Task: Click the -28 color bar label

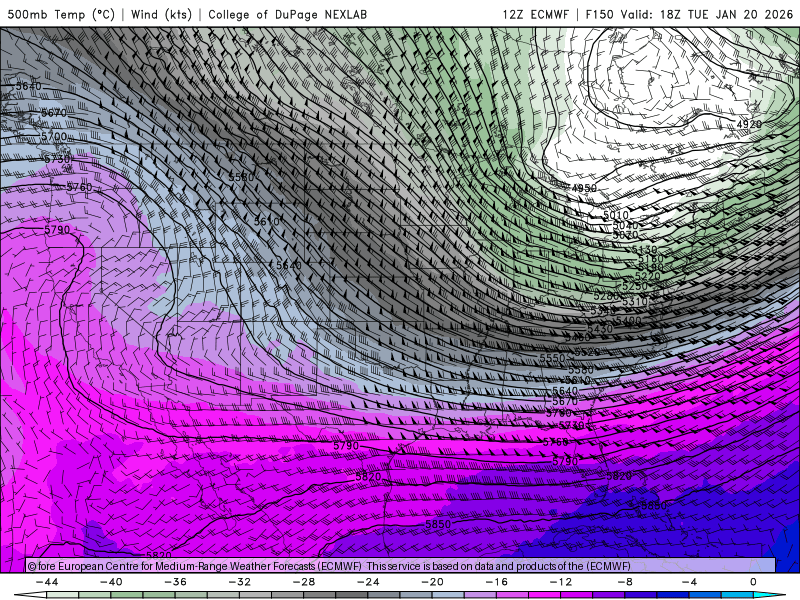Action: [x=304, y=582]
